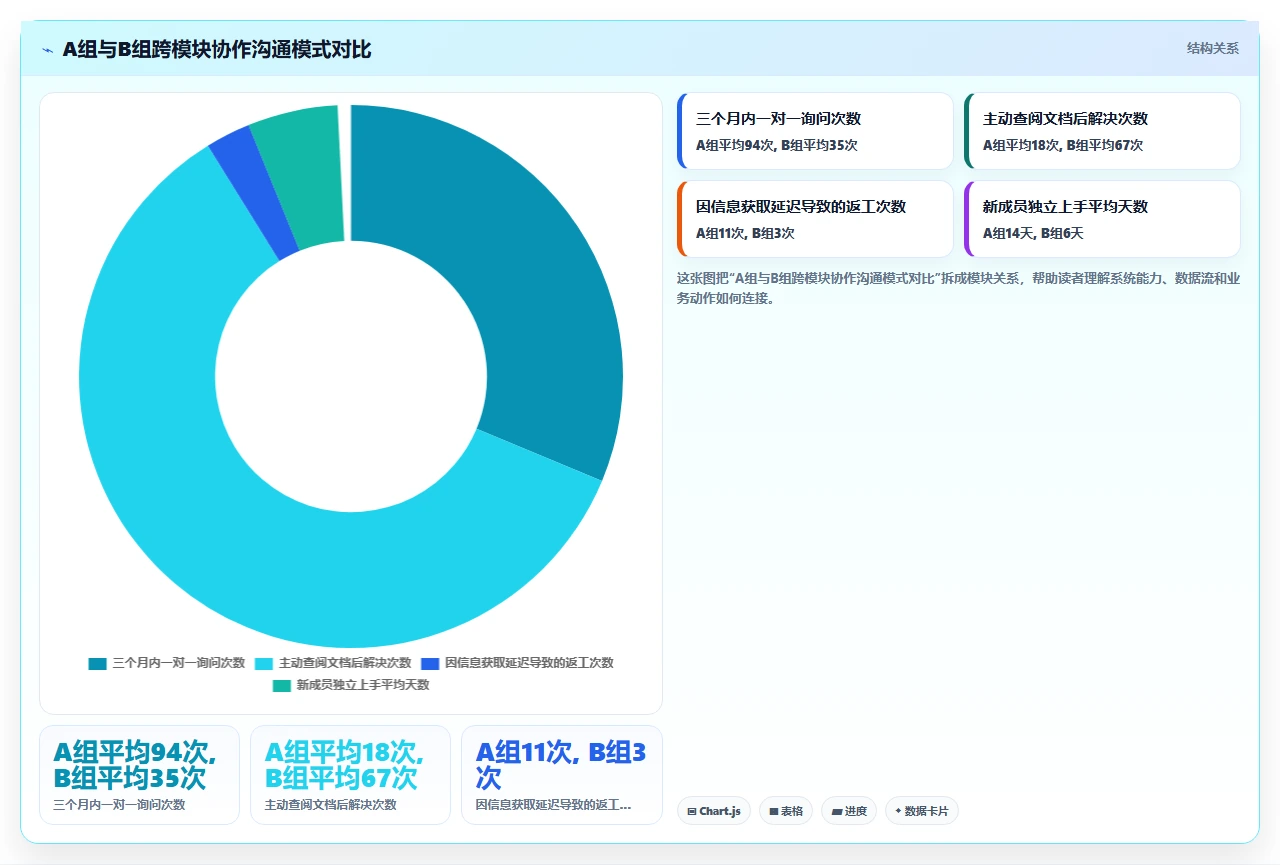Click the 结构关系 label in header
This screenshot has width=1280, height=865.
click(1213, 48)
